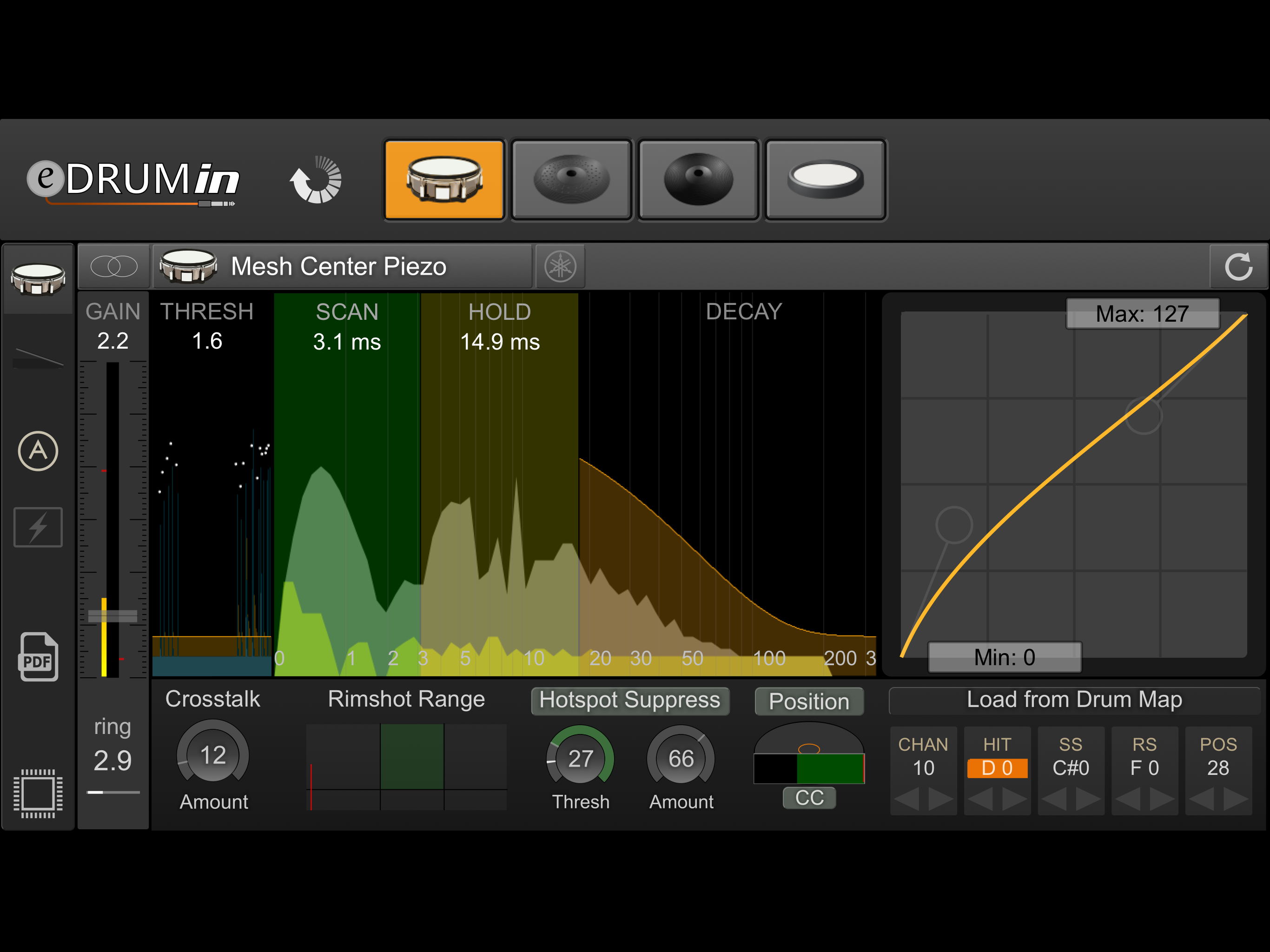Viewport: 1270px width, 952px height.
Task: Select the black cymbal pad input
Action: (x=698, y=180)
